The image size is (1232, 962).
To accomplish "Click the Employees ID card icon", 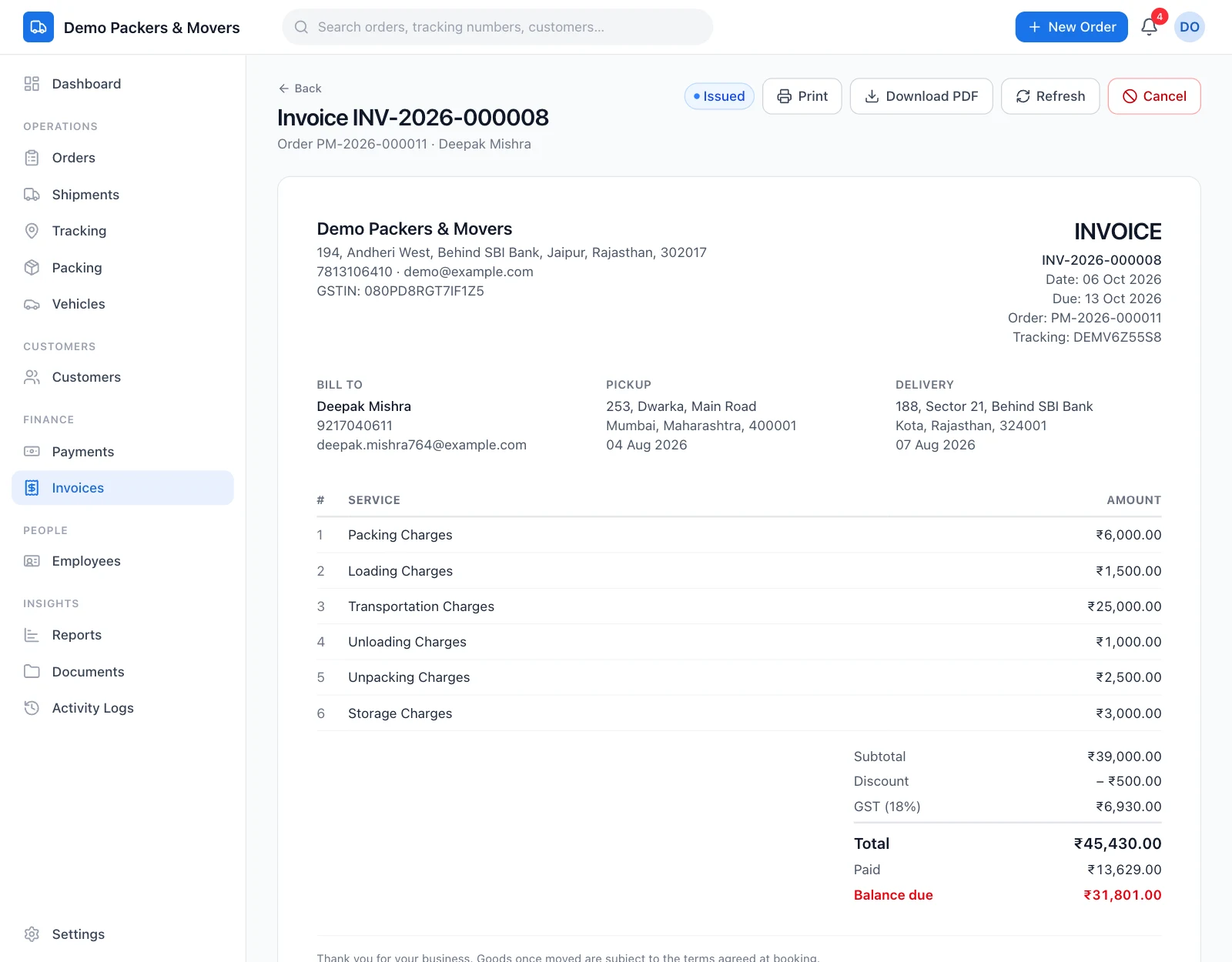I will (x=32, y=561).
